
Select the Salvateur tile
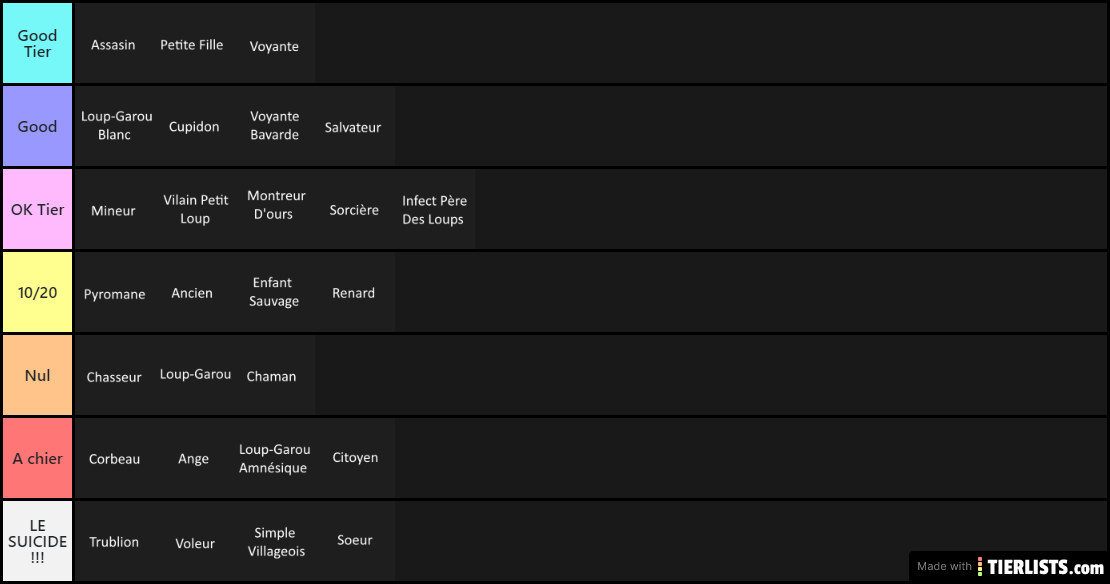pyautogui.click(x=355, y=126)
